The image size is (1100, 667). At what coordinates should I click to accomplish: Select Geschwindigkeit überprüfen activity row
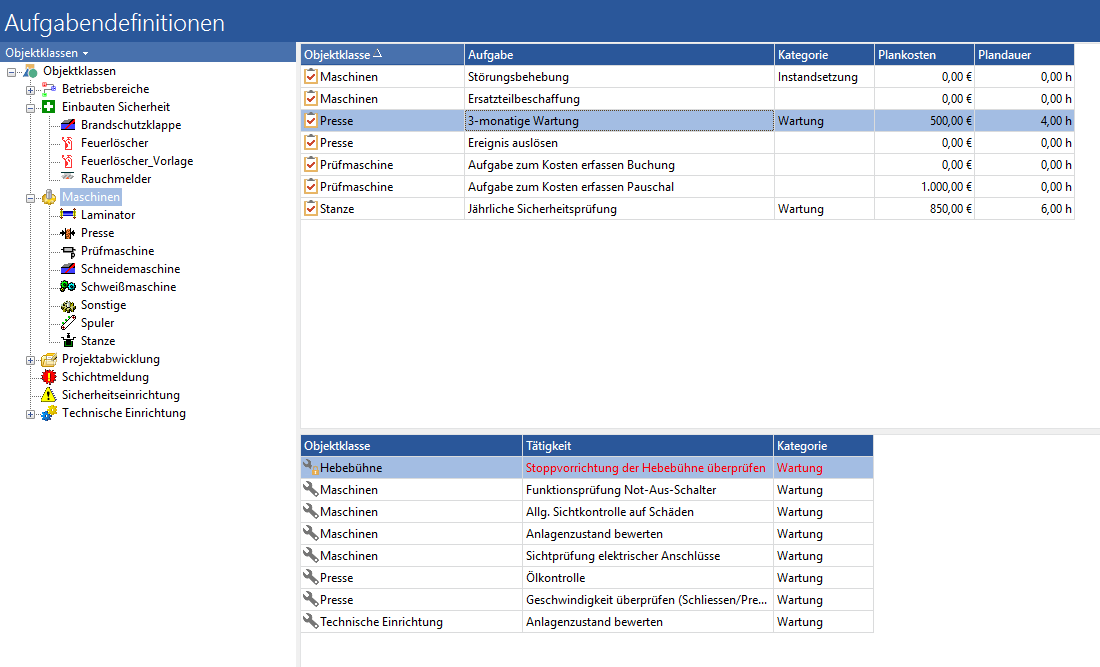648,600
